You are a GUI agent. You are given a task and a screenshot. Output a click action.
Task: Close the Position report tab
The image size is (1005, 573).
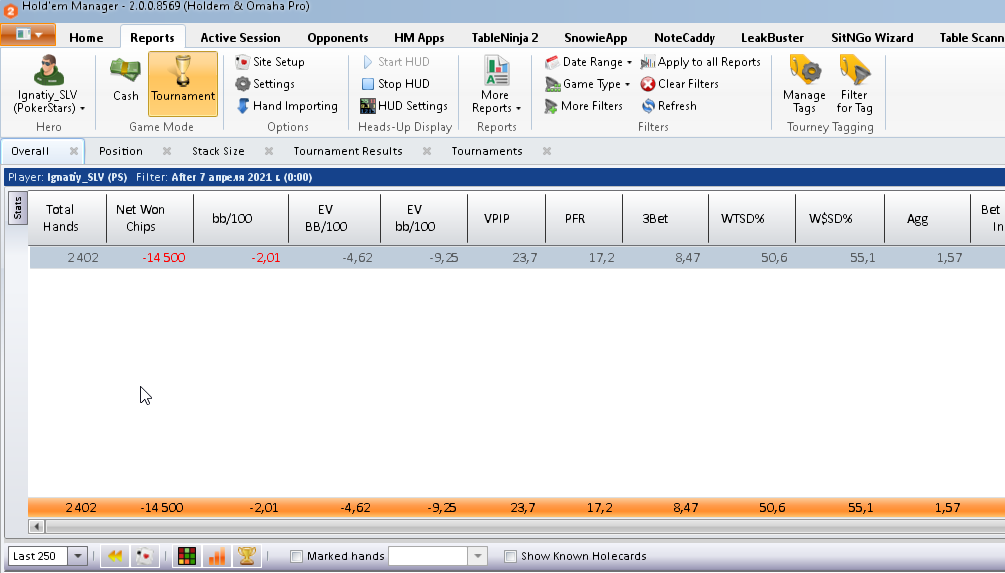[x=167, y=151]
